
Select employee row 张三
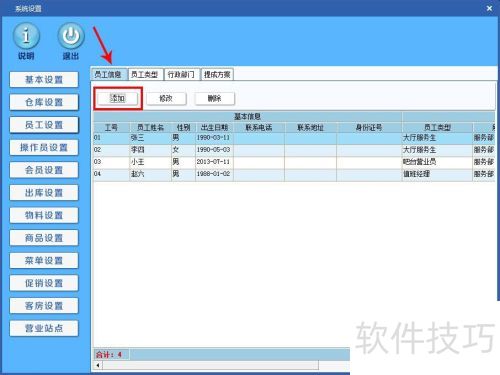(x=294, y=138)
